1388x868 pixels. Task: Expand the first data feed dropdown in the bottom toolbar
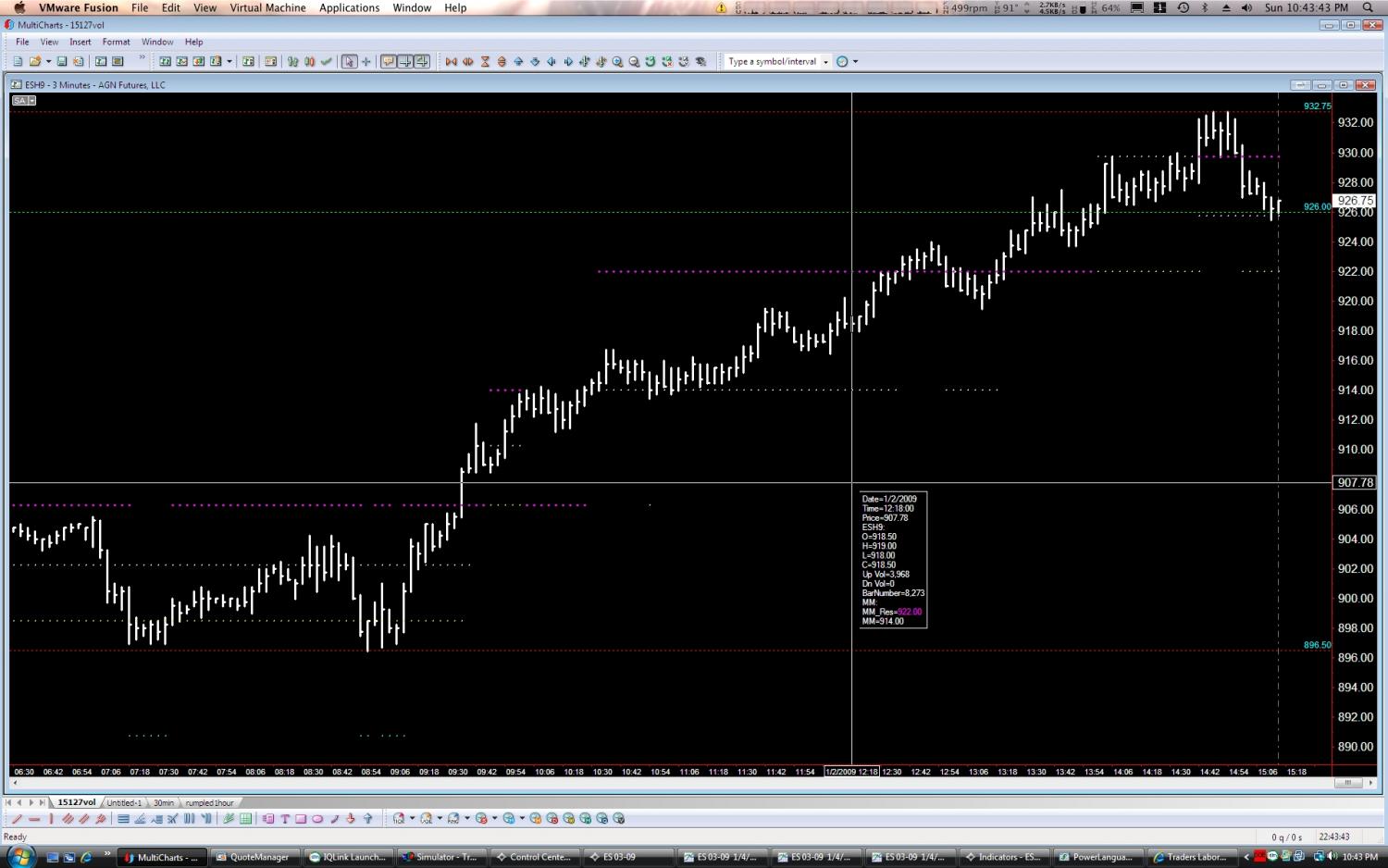[413, 819]
